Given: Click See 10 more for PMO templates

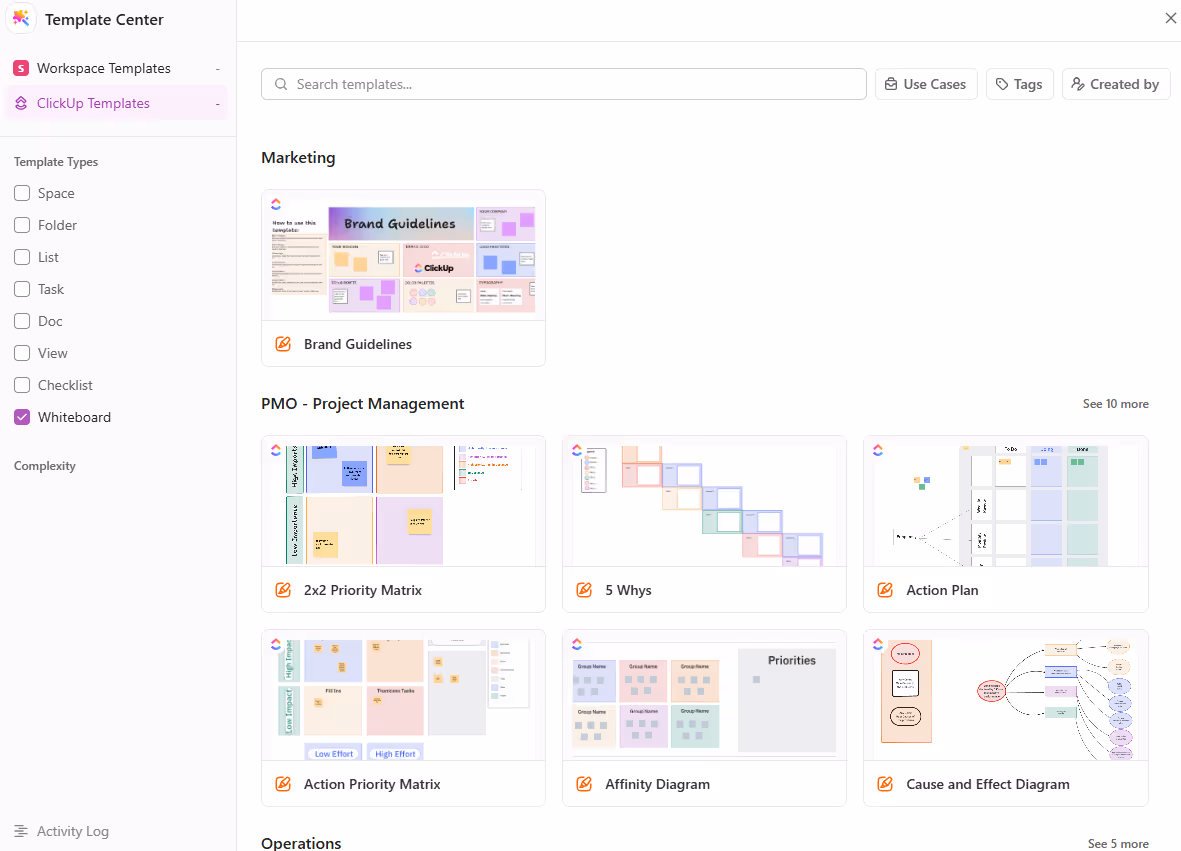Looking at the screenshot, I should [x=1115, y=403].
